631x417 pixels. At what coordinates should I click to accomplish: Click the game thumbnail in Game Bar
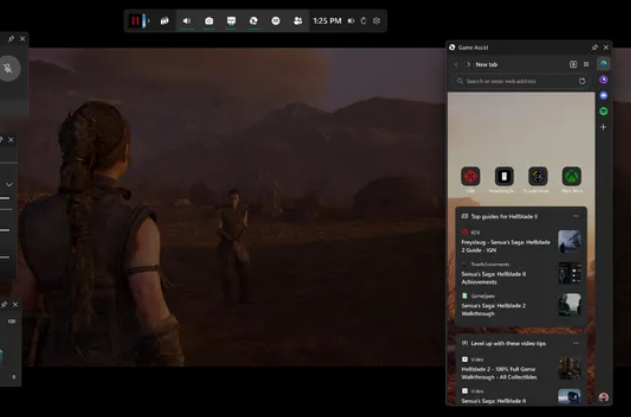[137, 21]
